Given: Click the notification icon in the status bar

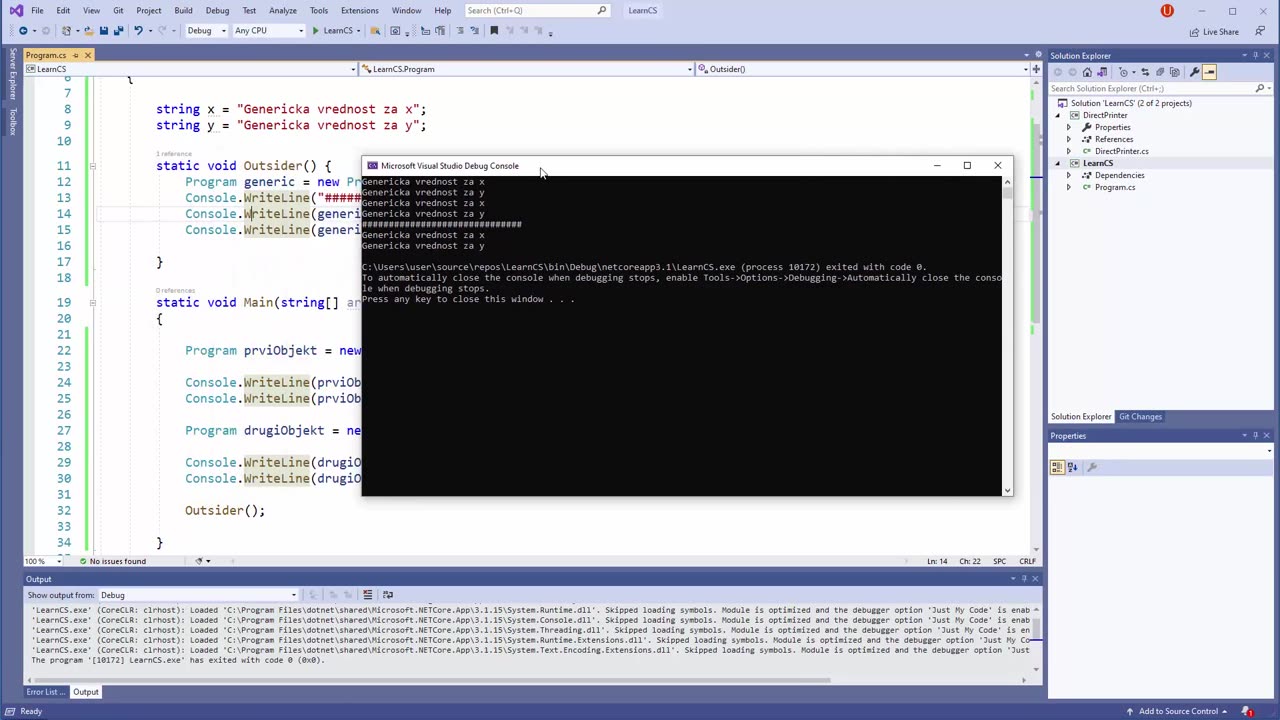Looking at the screenshot, I should coord(1248,712).
